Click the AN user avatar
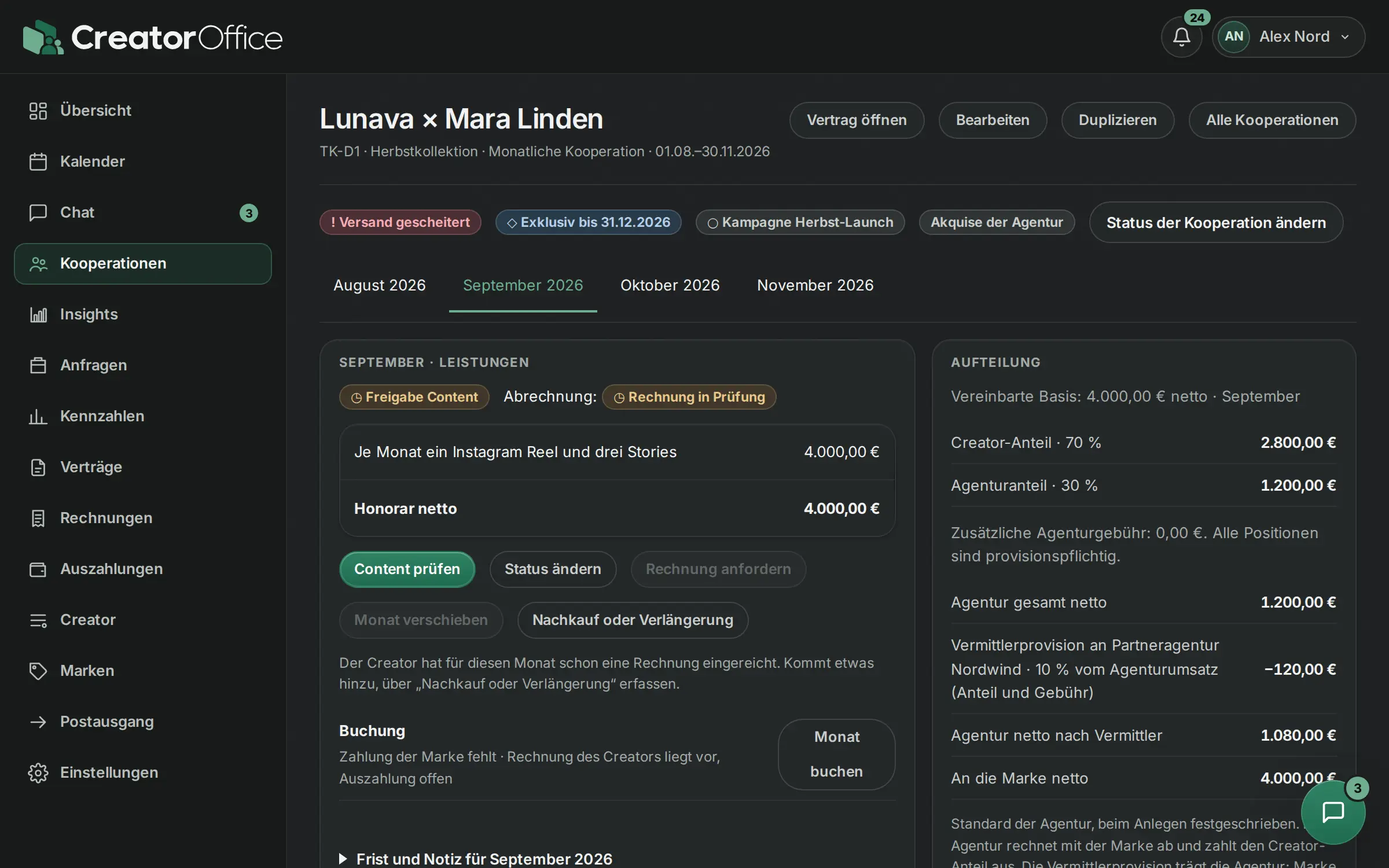 coord(1234,36)
